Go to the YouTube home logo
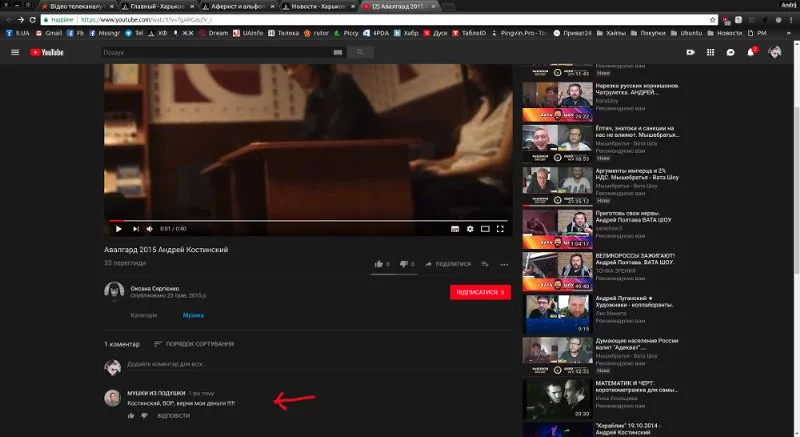 click(46, 53)
